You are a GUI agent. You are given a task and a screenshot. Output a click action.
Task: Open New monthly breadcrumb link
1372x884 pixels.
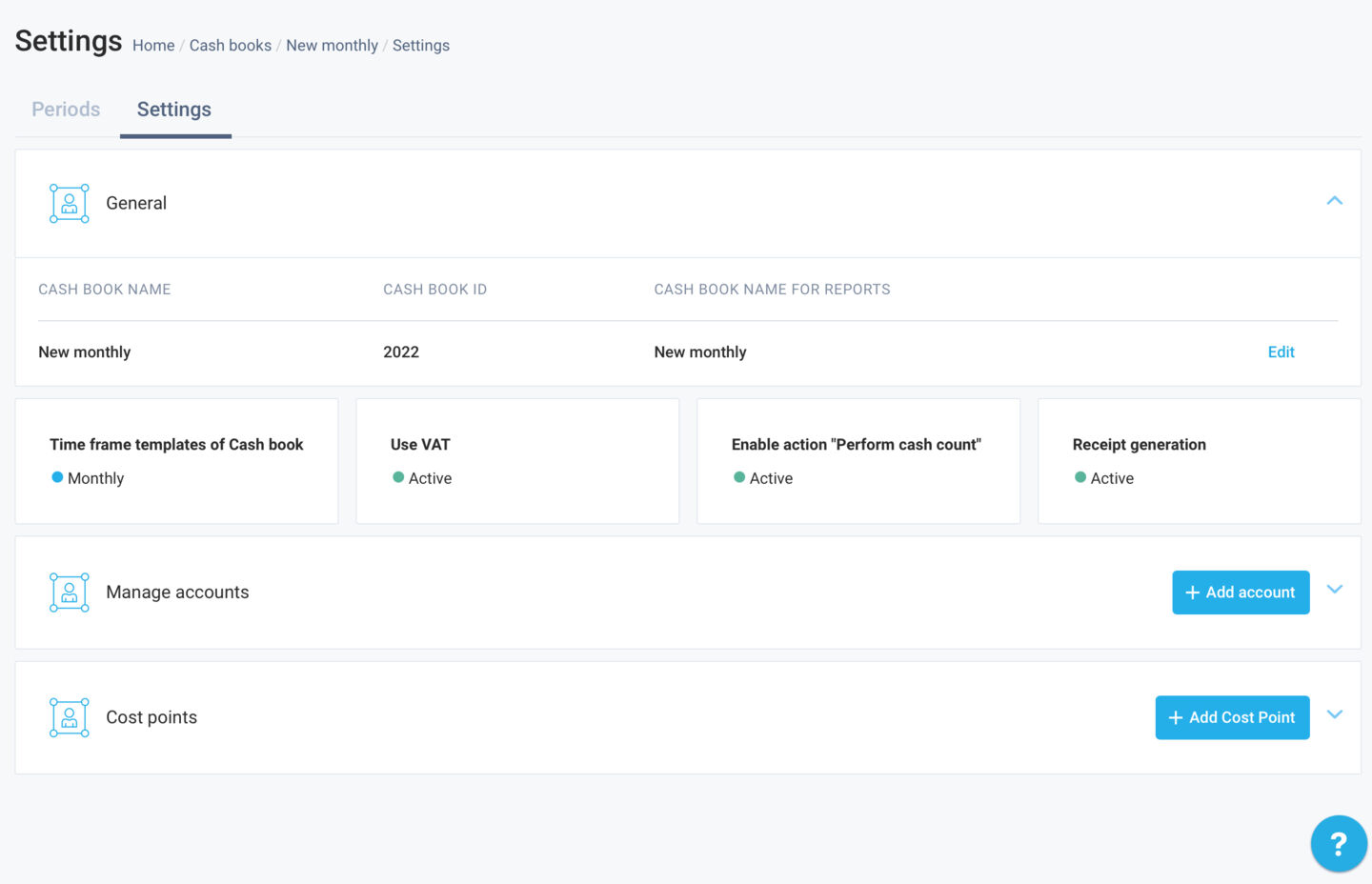point(332,46)
